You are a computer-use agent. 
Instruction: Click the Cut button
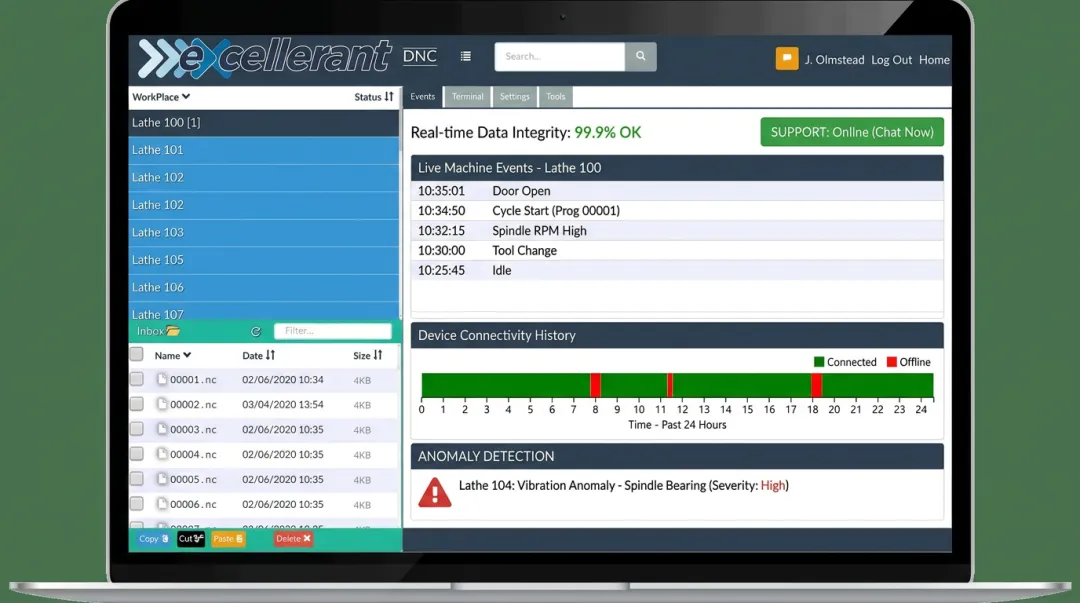[191, 539]
